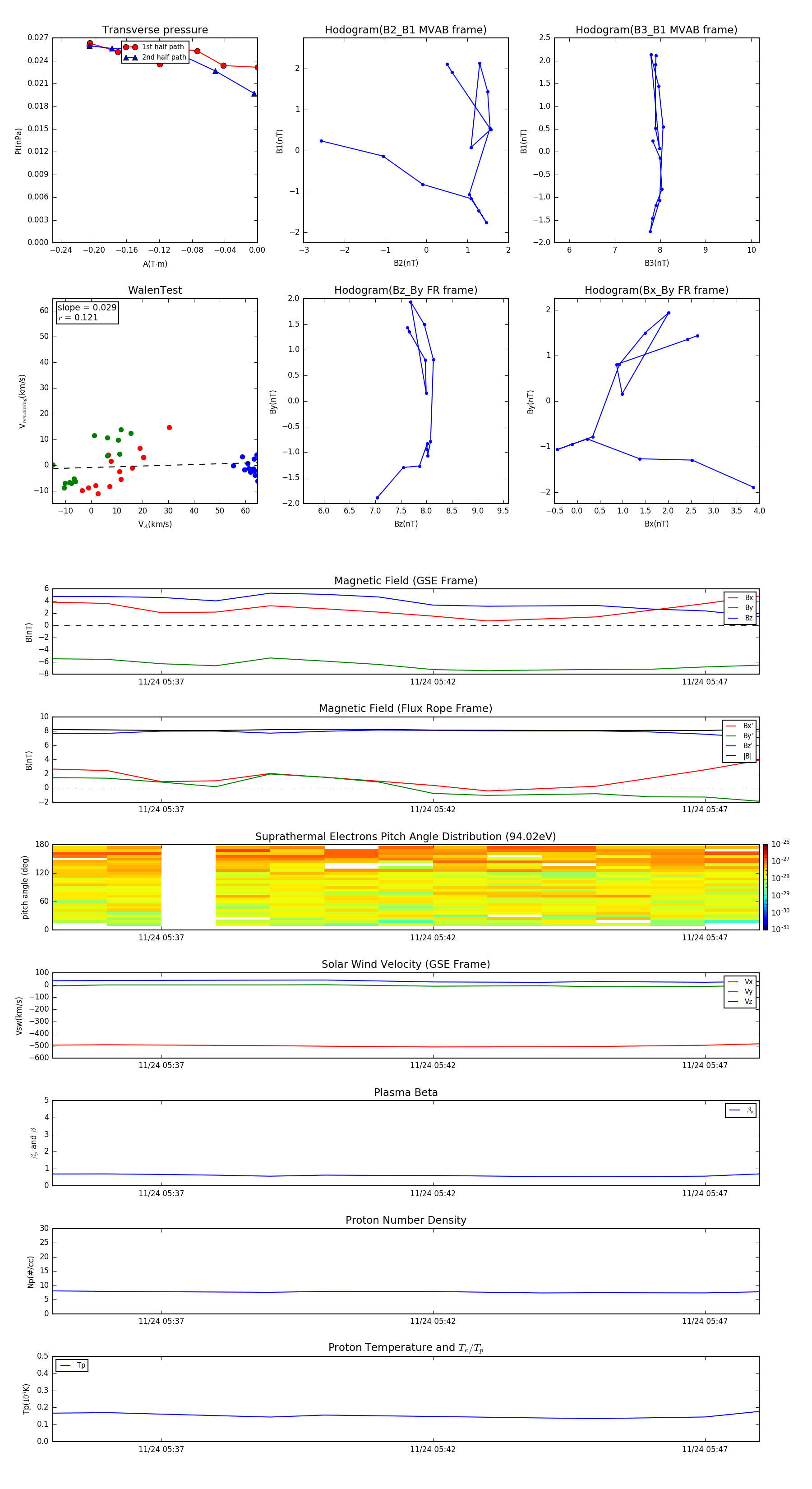
Task: Click the 'Transverse pressure' plot title
Action: [x=155, y=30]
